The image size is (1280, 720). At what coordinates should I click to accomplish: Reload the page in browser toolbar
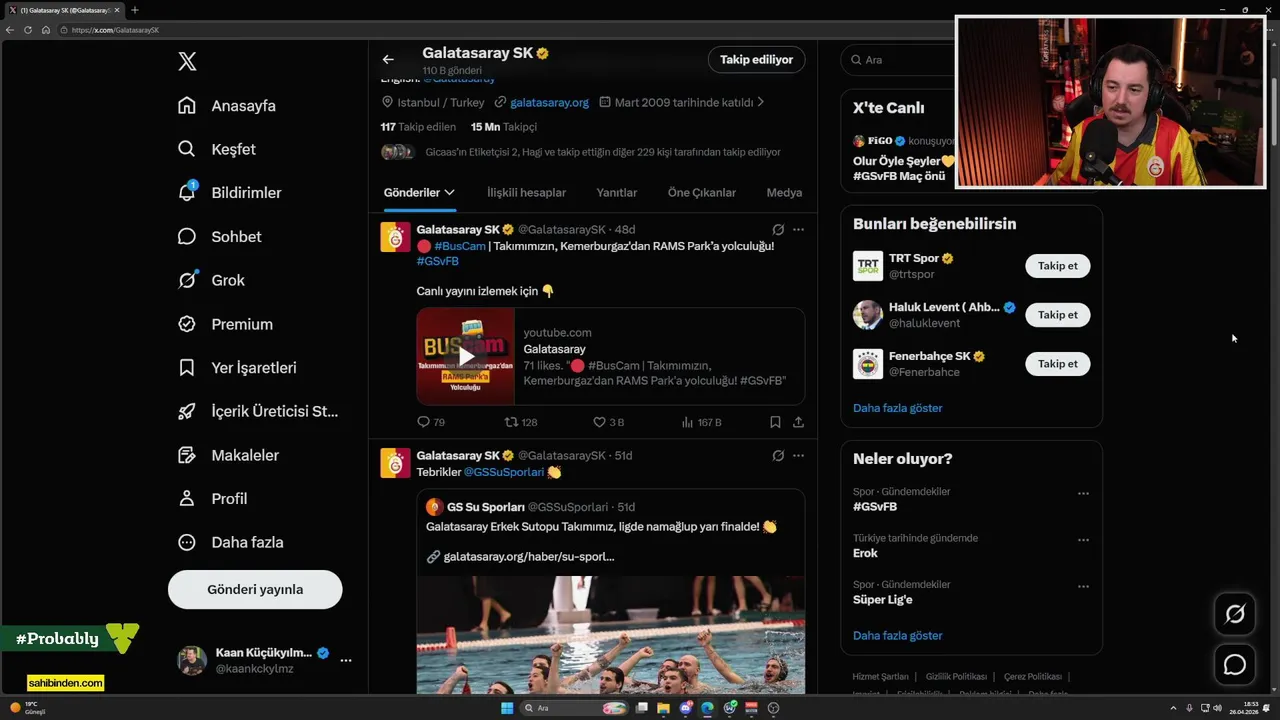pyautogui.click(x=28, y=30)
